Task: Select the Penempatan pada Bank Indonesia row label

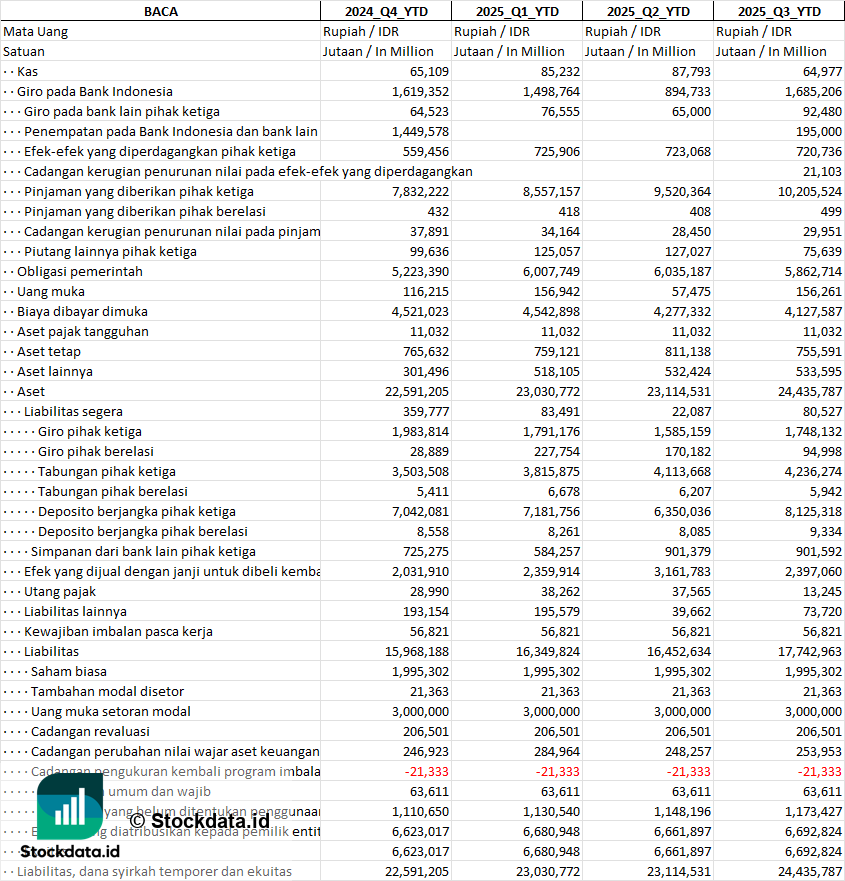Action: point(171,131)
